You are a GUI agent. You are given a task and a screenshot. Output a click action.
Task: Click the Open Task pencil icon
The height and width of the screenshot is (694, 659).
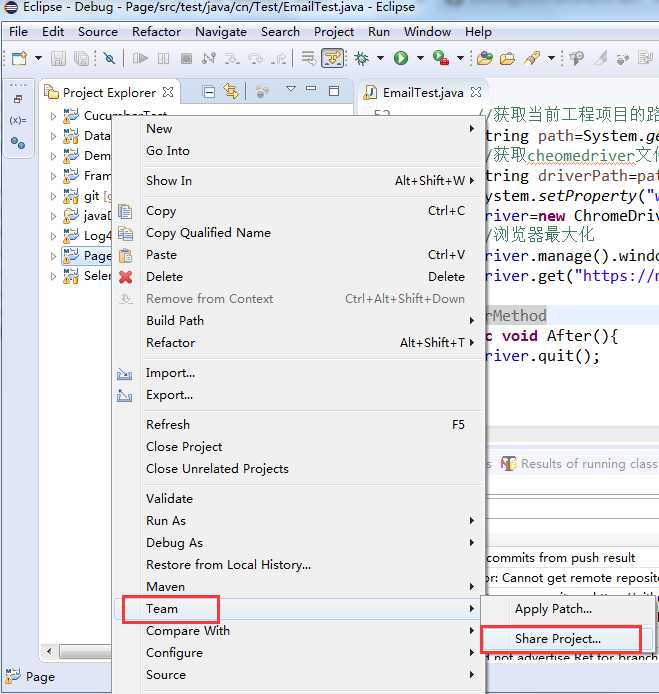(x=532, y=58)
